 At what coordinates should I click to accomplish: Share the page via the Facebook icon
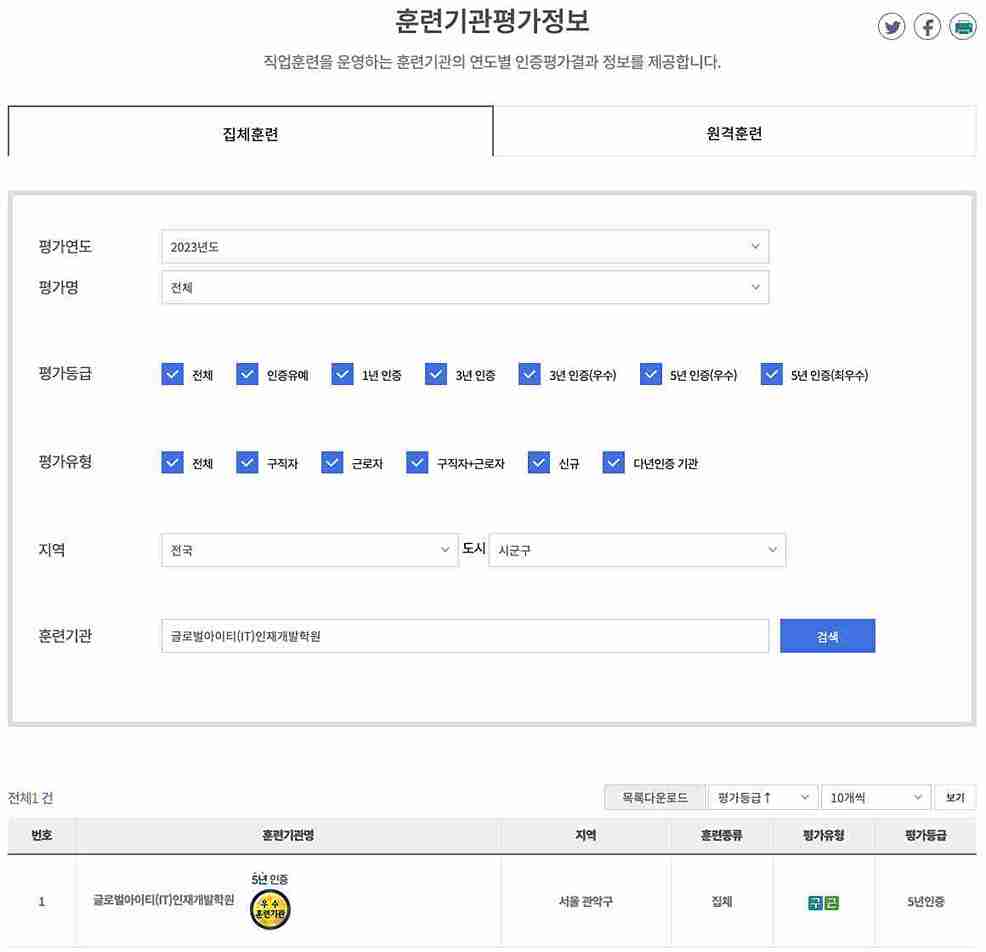(927, 27)
